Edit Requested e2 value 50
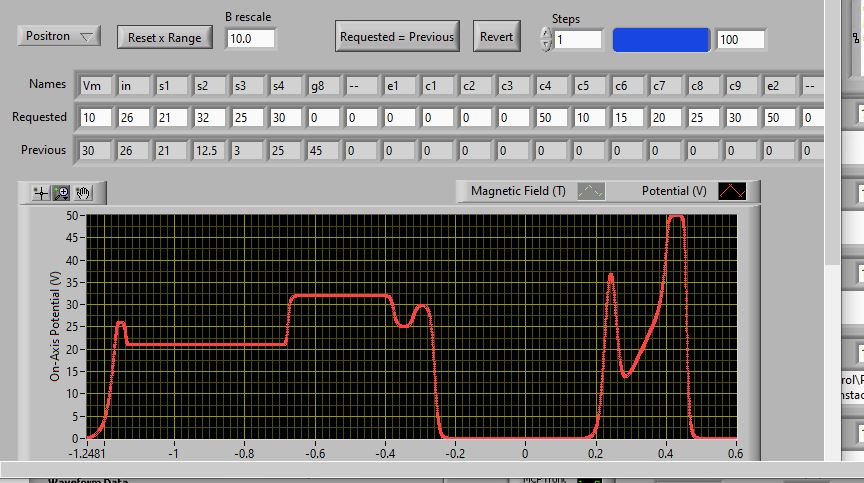Image resolution: width=864 pixels, height=483 pixels. click(x=780, y=117)
